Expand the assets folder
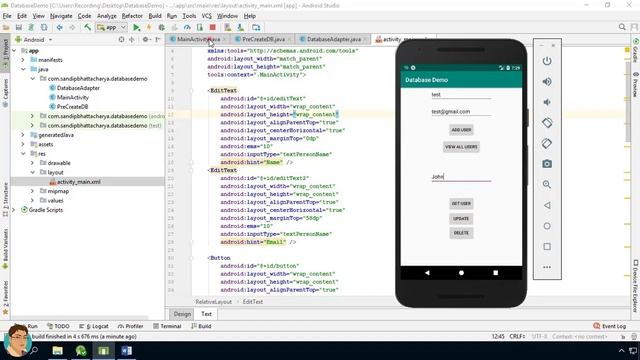This screenshot has height=360, width=640. pos(23,144)
